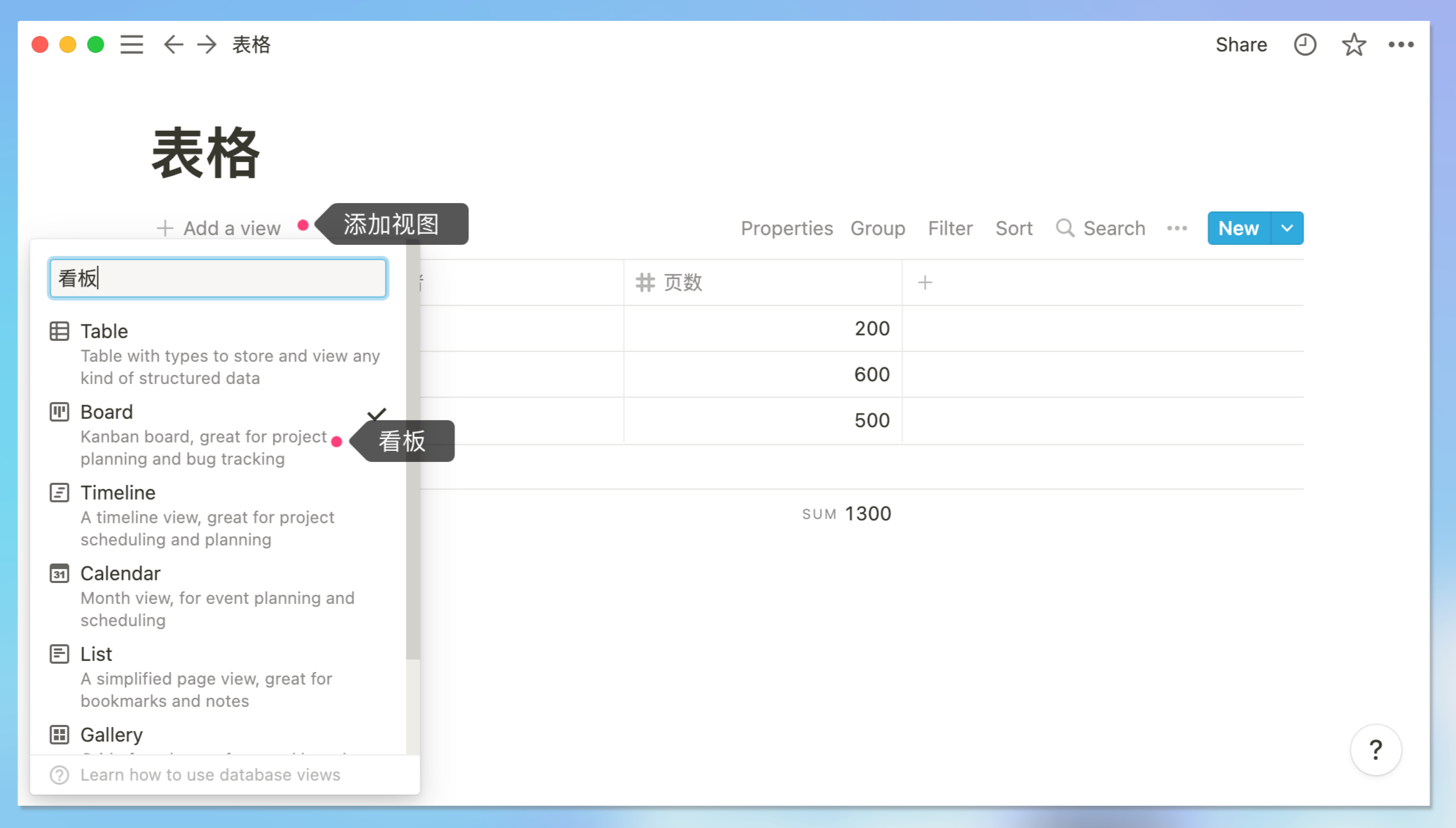Click the cell with value 200
This screenshot has height=828, width=1456.
click(763, 328)
